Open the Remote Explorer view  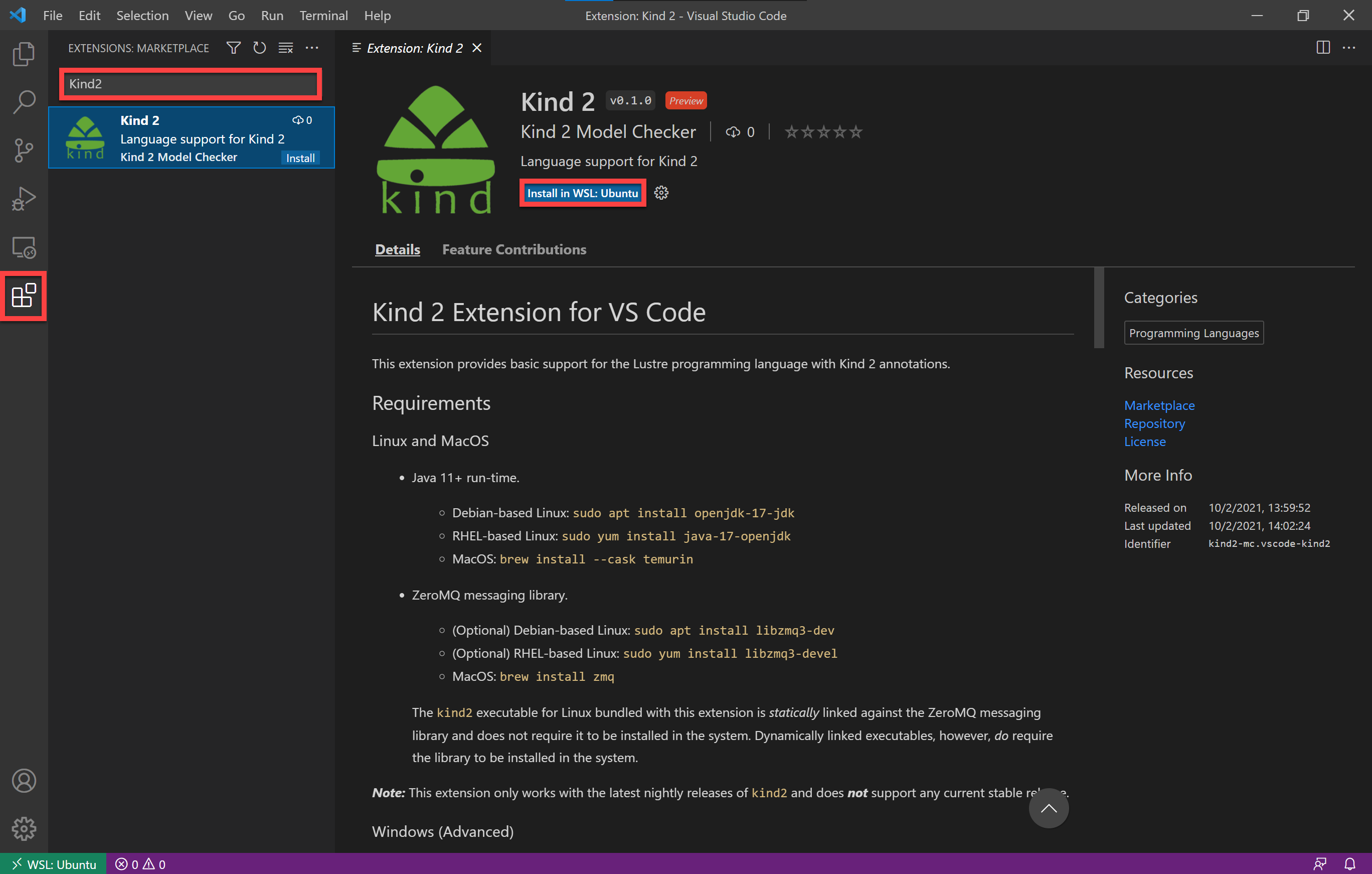[x=24, y=247]
